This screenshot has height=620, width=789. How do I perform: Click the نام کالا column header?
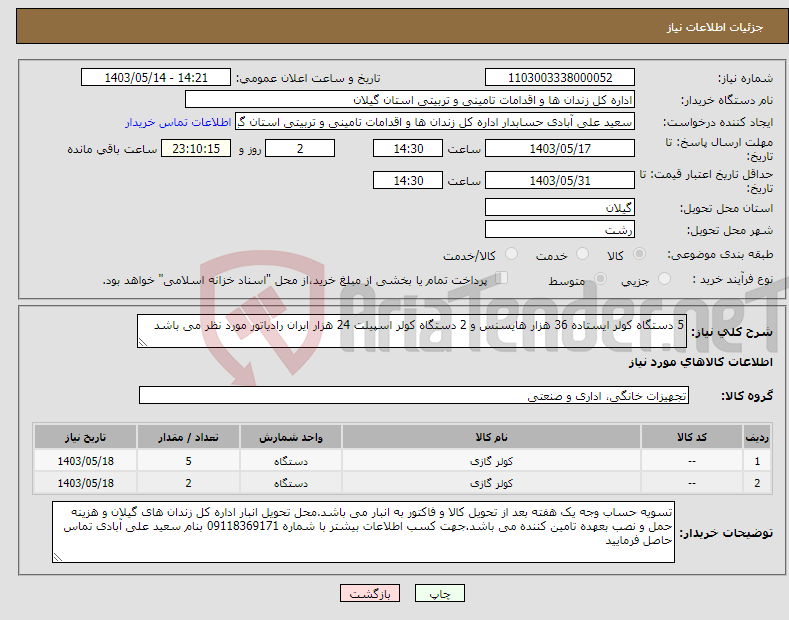pos(491,437)
